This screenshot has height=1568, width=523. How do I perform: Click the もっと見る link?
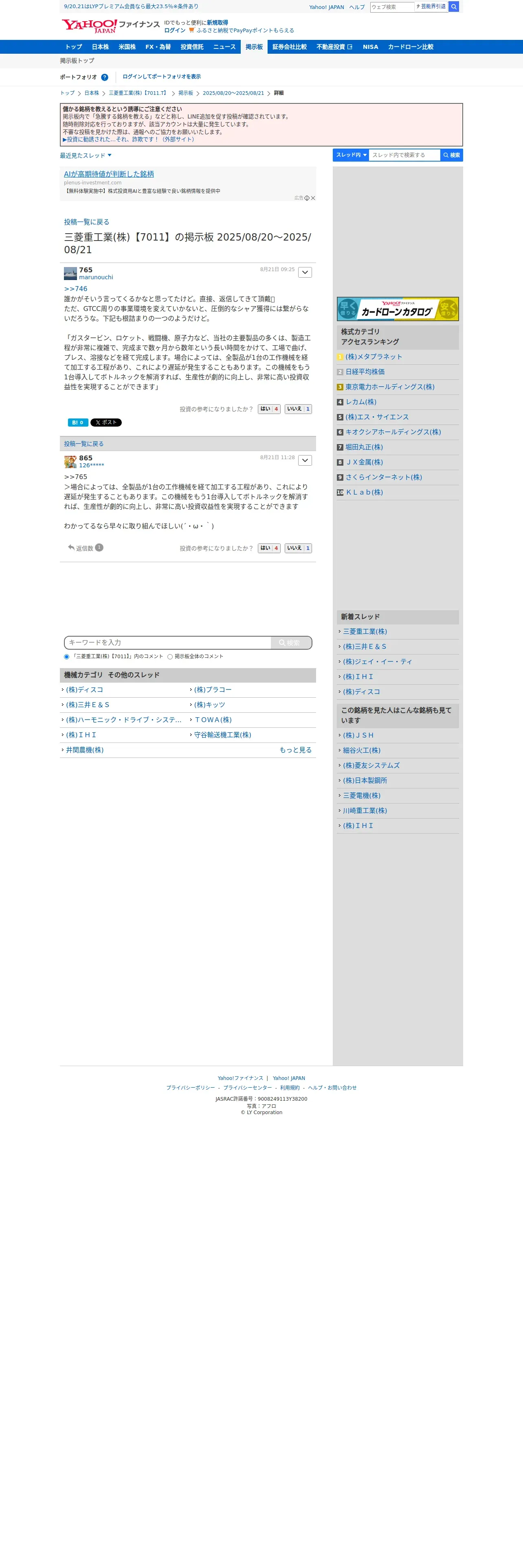pyautogui.click(x=295, y=751)
